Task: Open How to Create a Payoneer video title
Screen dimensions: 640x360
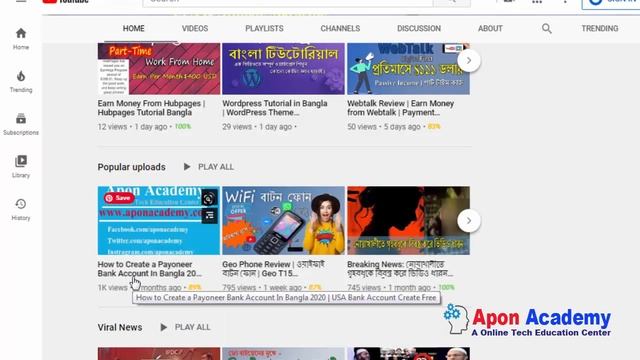Action: point(149,269)
